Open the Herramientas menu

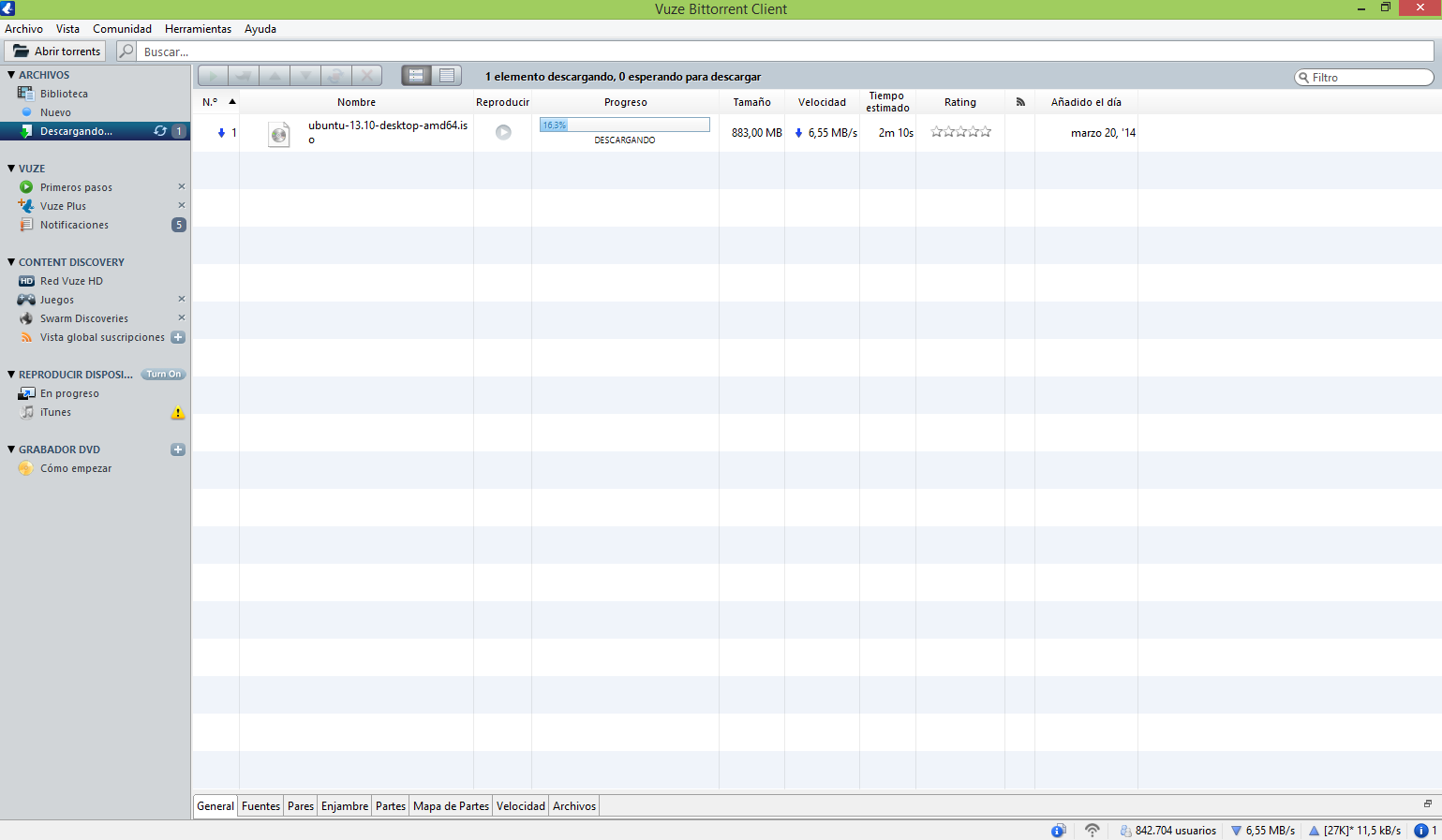198,29
